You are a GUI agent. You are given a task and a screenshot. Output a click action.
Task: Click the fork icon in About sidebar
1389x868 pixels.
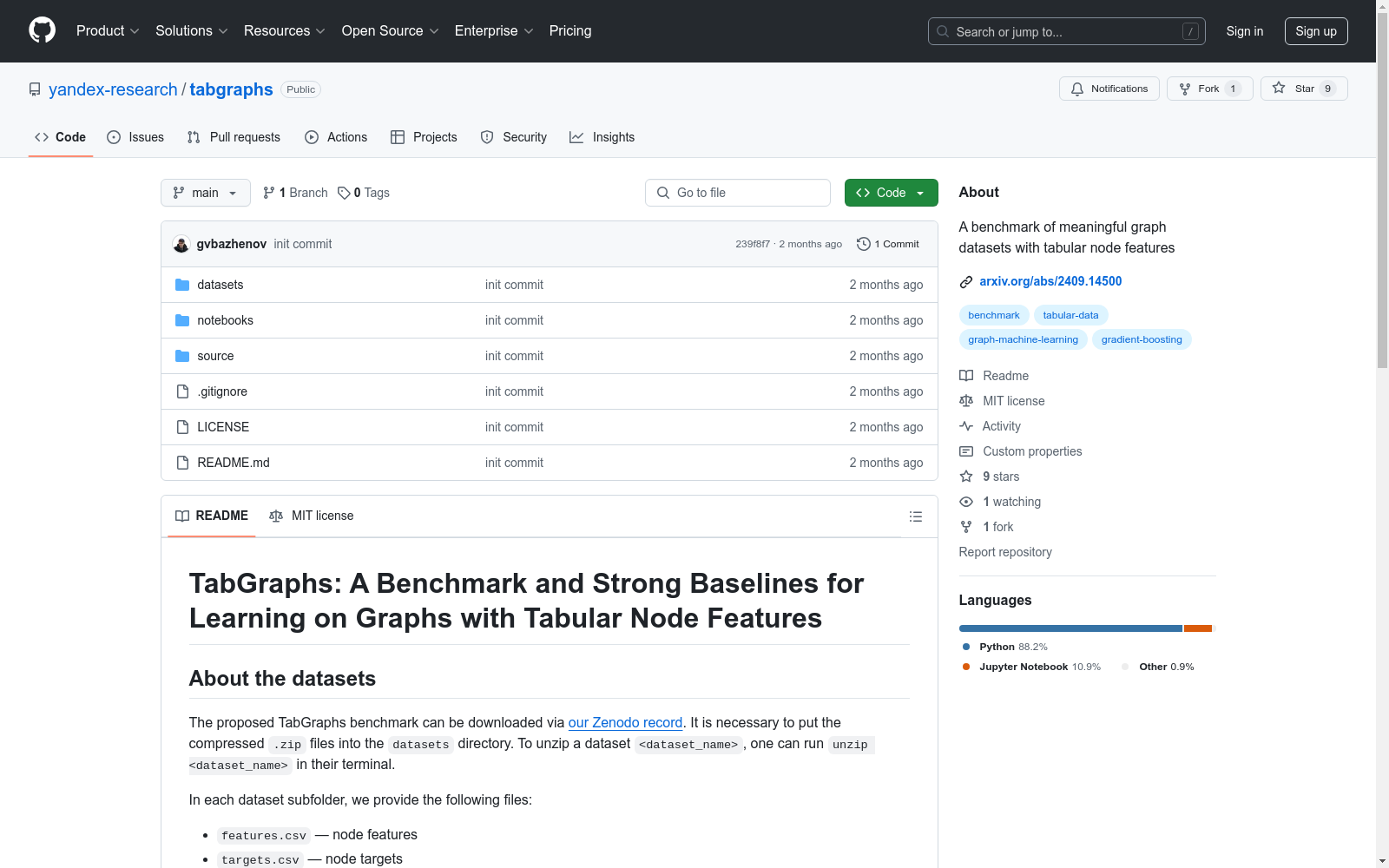966,527
